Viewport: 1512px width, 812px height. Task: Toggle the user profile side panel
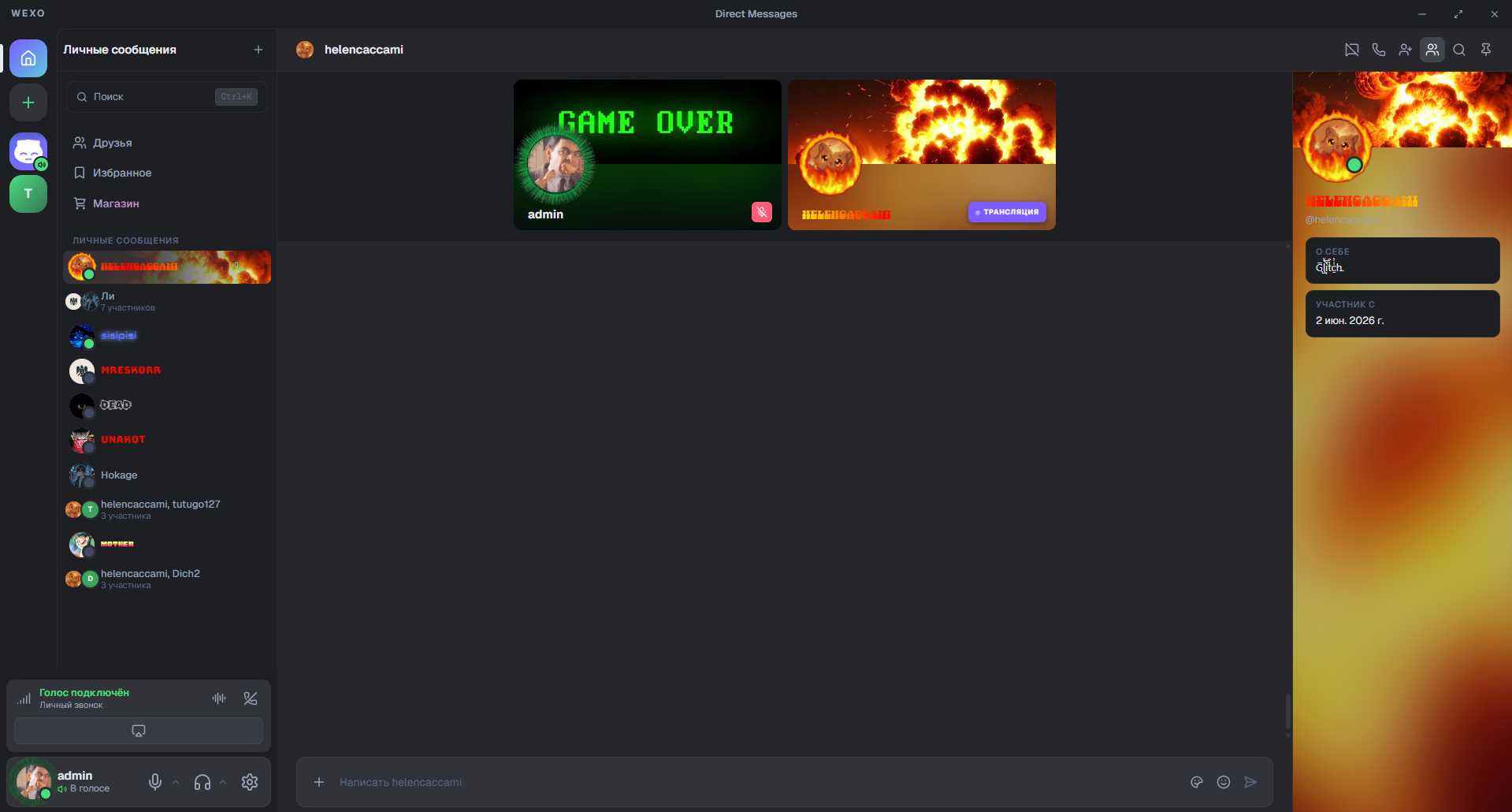[1432, 50]
